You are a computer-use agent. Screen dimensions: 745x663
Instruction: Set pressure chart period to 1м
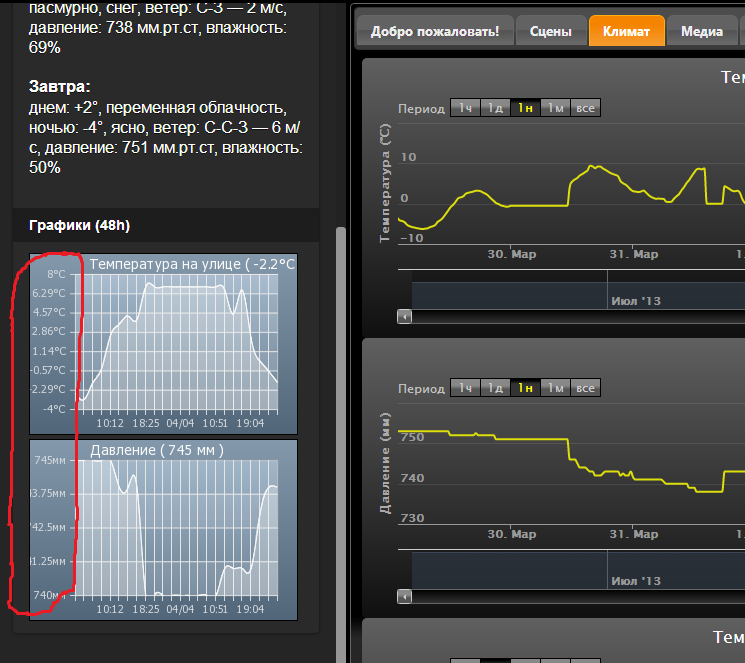click(555, 388)
